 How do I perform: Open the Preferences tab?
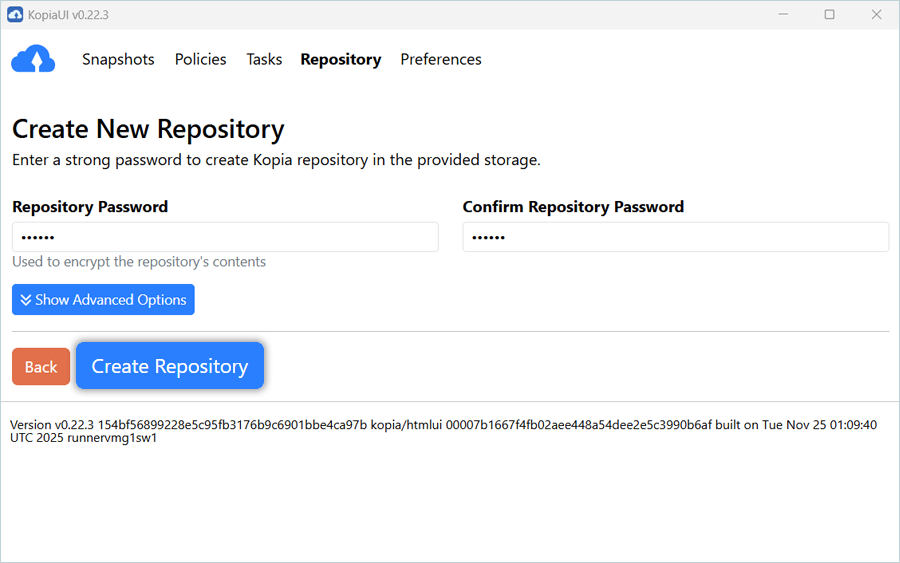click(x=441, y=60)
